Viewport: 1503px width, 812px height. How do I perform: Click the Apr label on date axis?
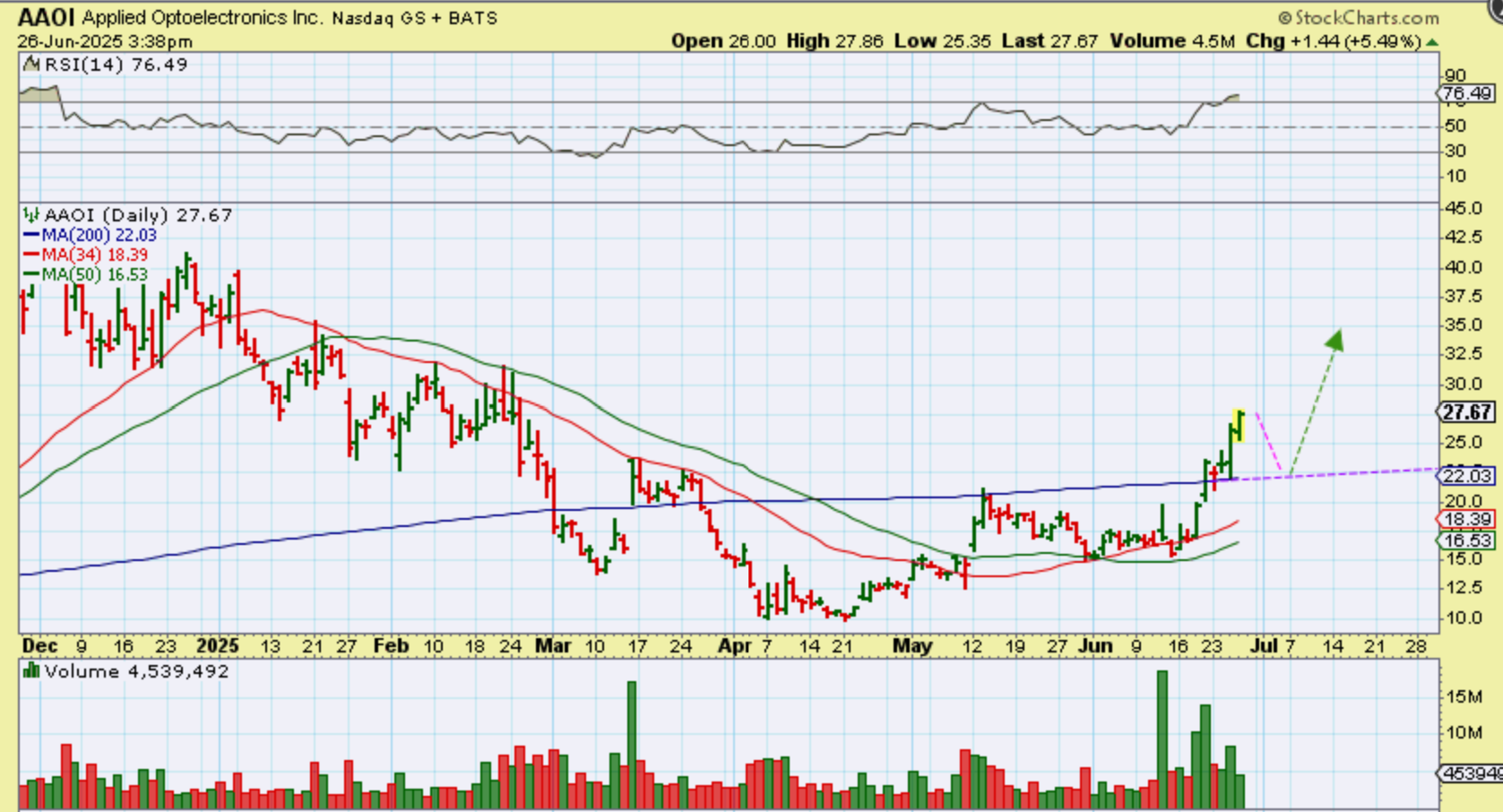[x=735, y=646]
